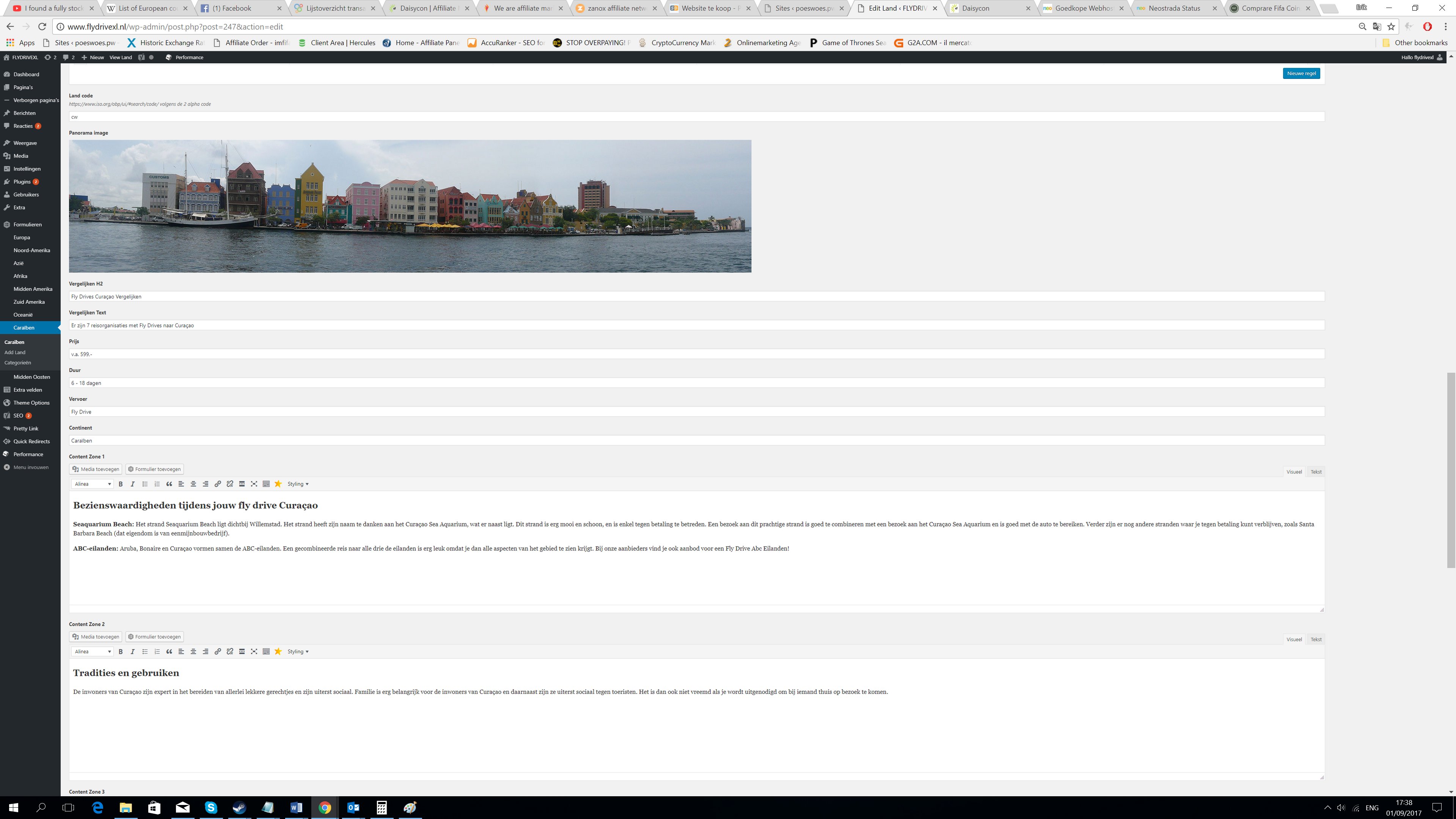
Task: Toggle italic in Content Zone 1 toolbar
Action: coord(132,484)
